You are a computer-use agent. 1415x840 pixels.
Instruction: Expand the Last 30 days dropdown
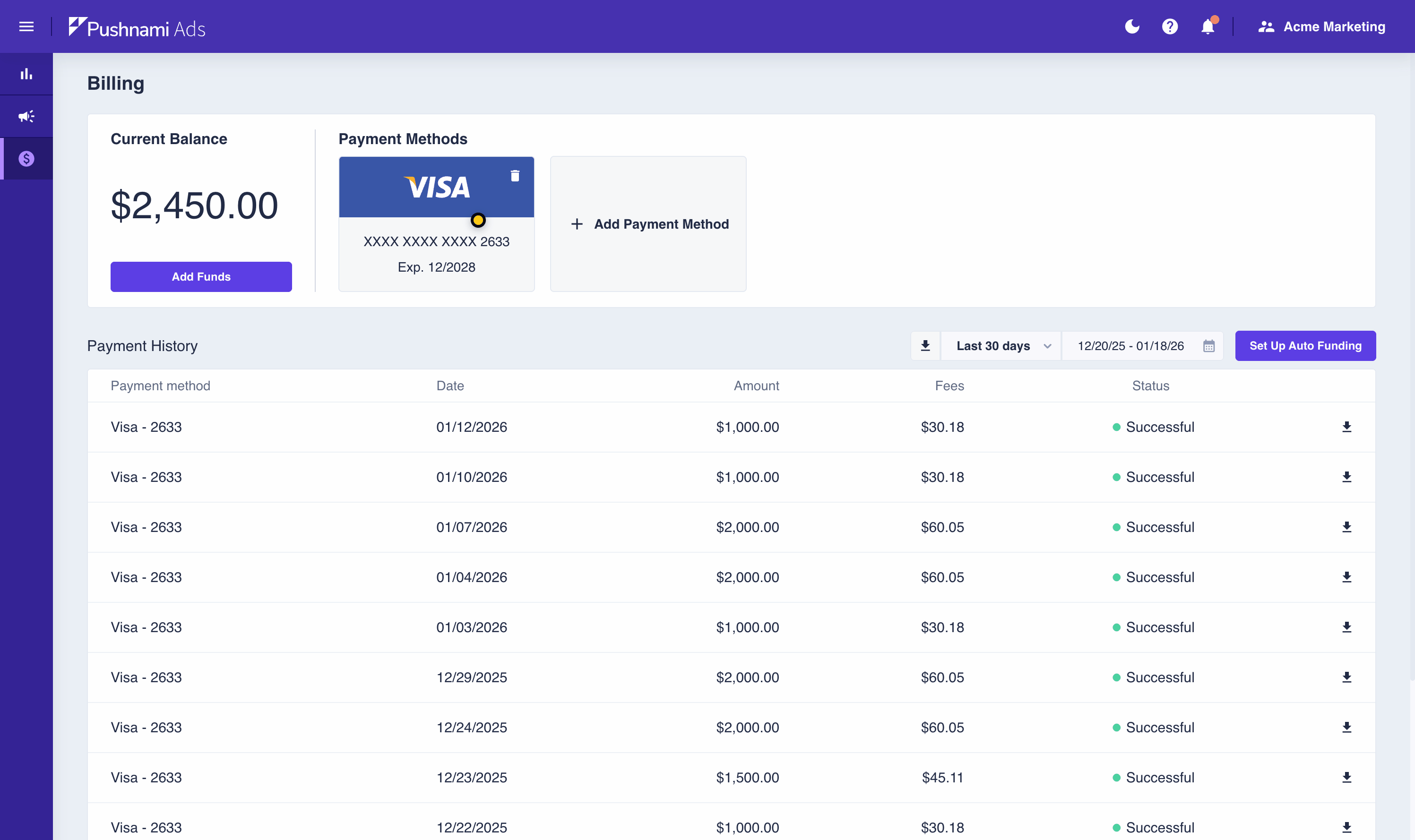click(1001, 346)
